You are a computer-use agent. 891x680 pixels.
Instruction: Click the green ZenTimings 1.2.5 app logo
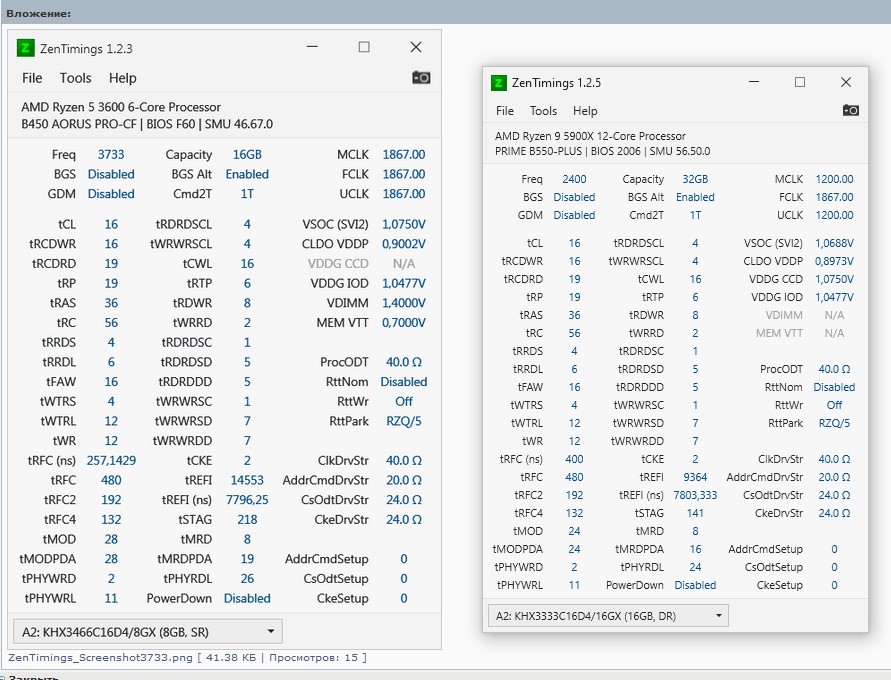point(498,83)
